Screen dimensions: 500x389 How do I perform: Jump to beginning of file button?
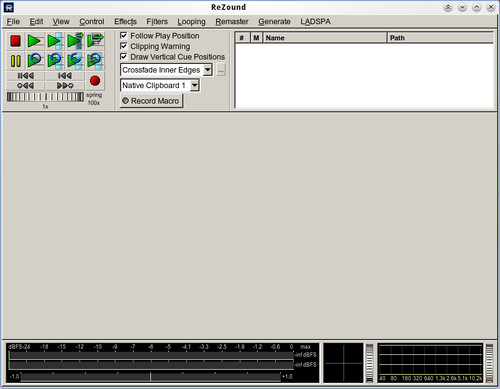[25, 76]
